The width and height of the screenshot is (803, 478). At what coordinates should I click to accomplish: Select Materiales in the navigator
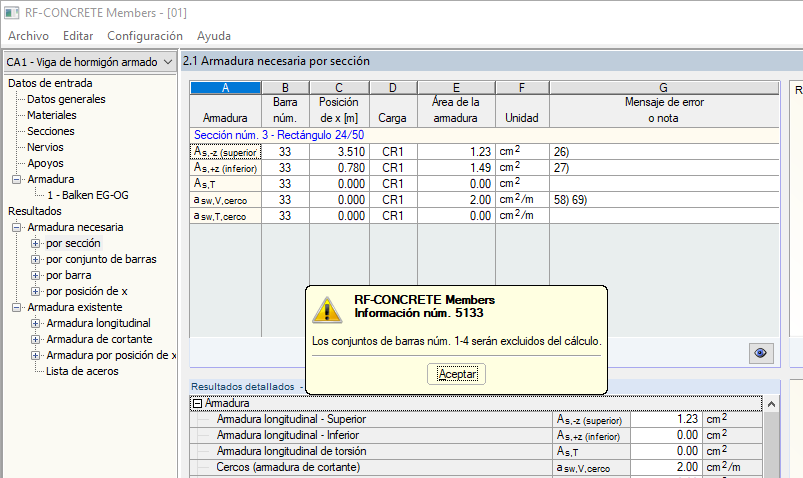pyautogui.click(x=52, y=115)
